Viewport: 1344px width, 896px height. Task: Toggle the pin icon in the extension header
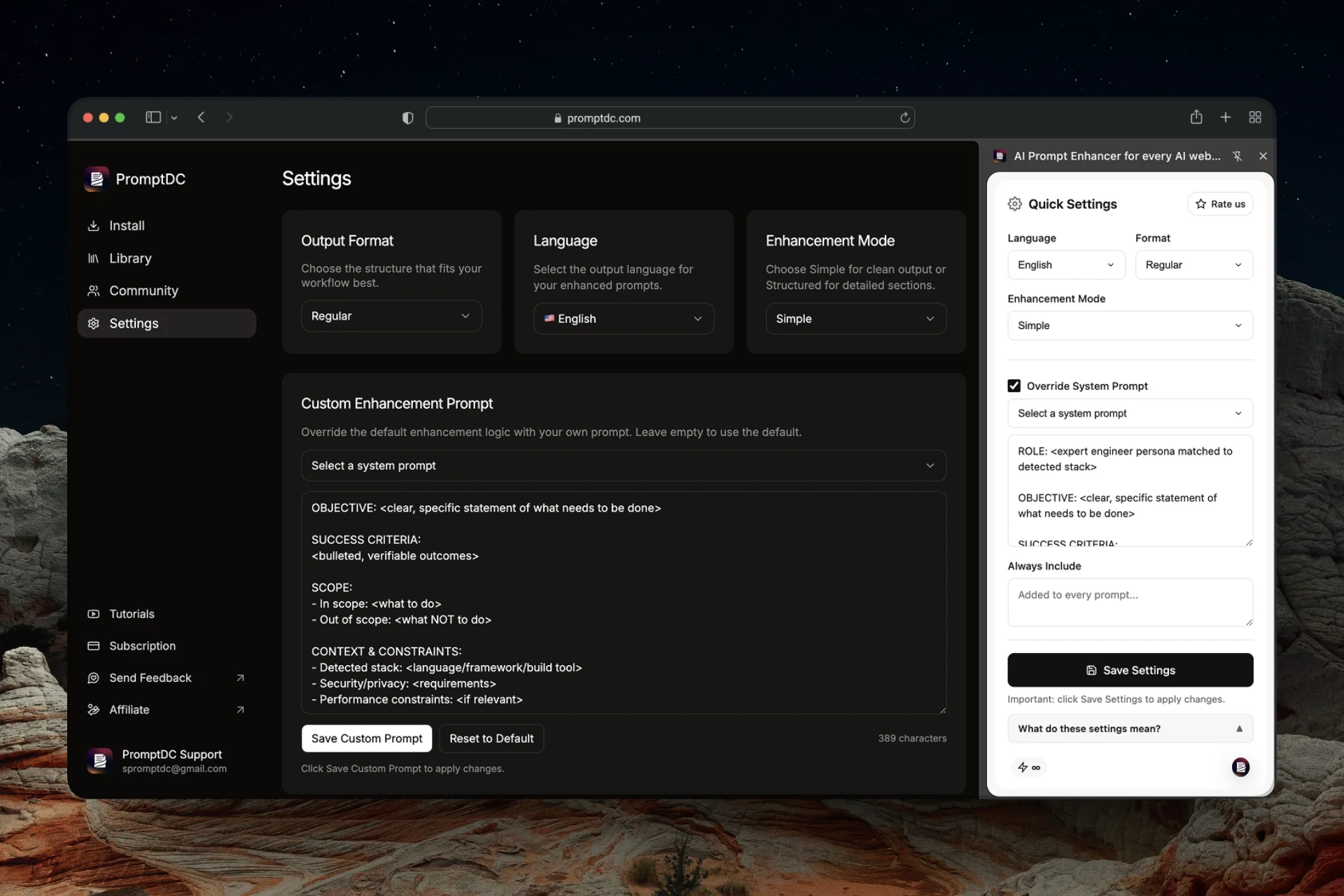tap(1238, 155)
